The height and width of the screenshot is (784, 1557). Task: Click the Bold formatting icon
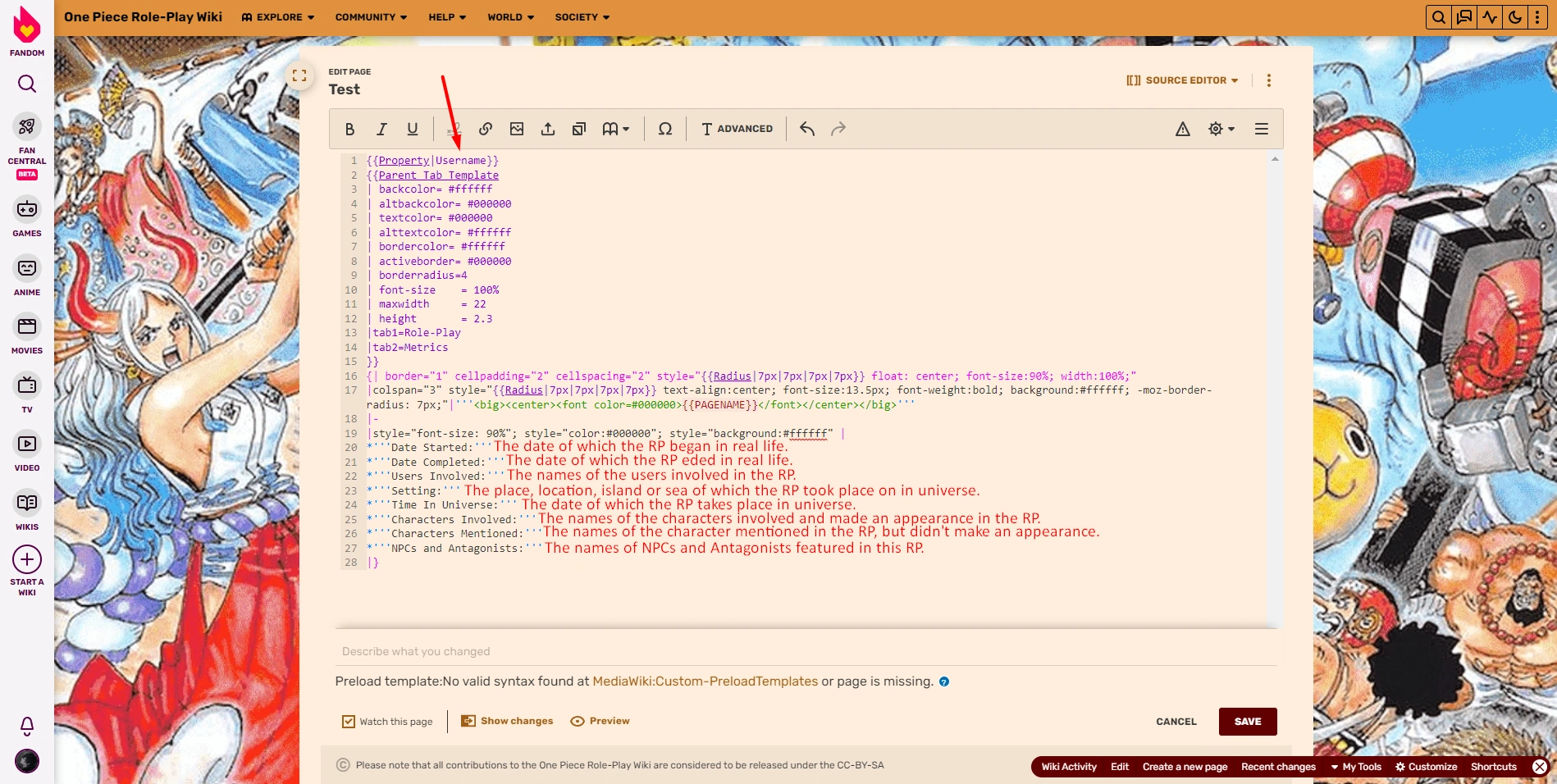point(350,129)
